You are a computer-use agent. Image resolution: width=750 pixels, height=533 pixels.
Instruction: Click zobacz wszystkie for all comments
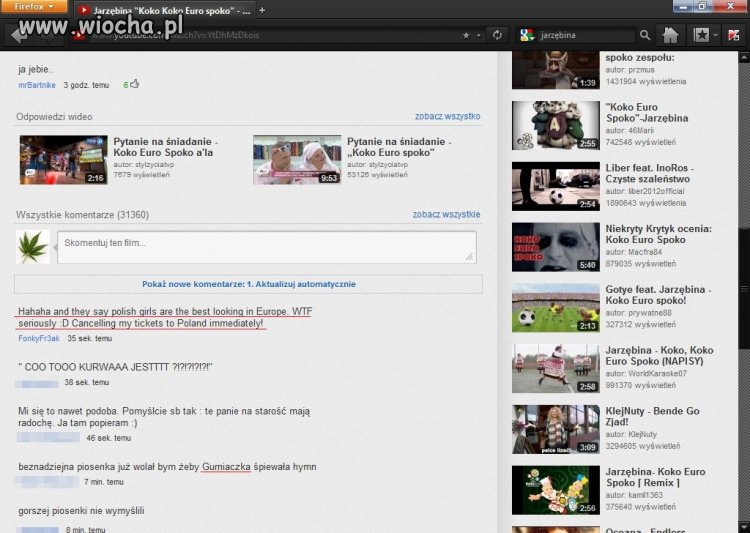pyautogui.click(x=446, y=214)
